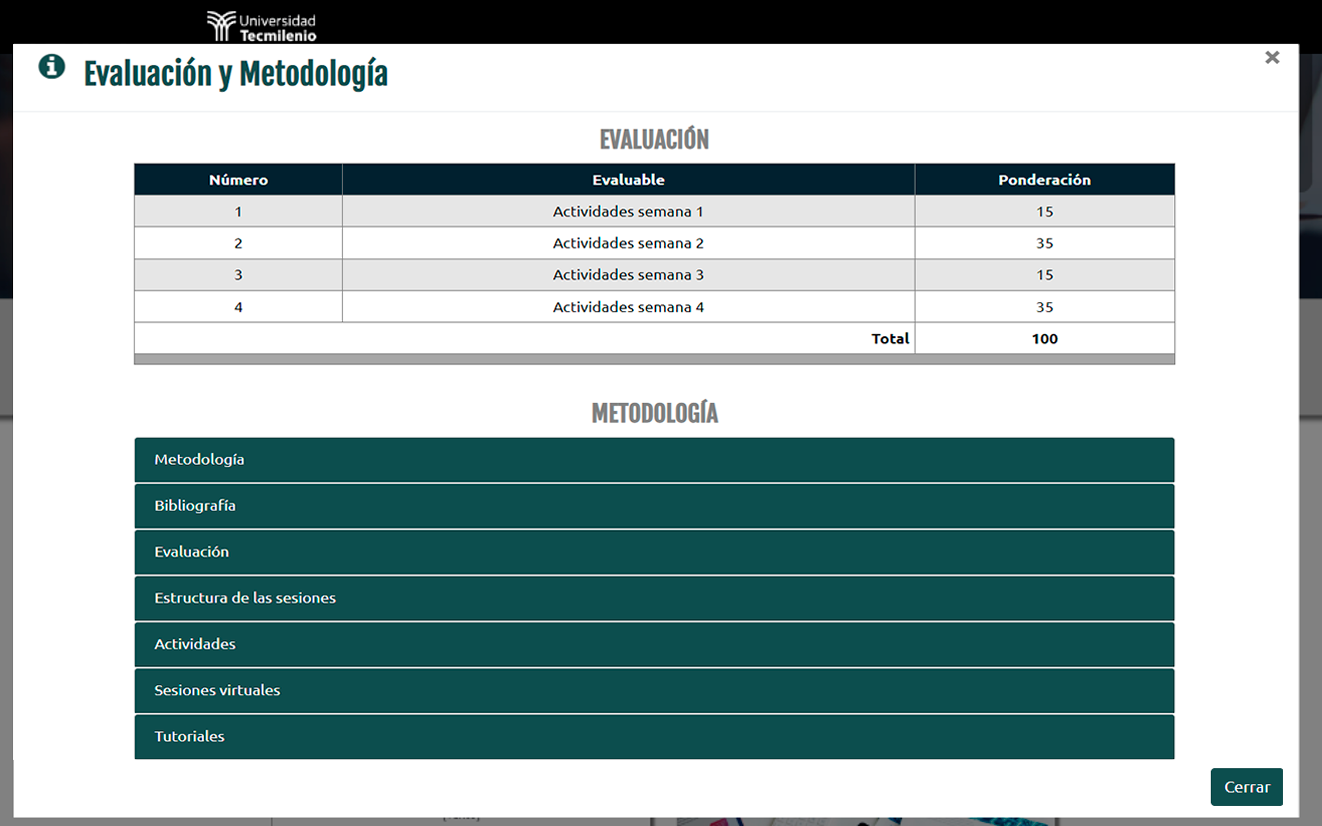This screenshot has height=826, width=1322.
Task: Click ponderación 15 for semana 1
Action: click(1044, 212)
